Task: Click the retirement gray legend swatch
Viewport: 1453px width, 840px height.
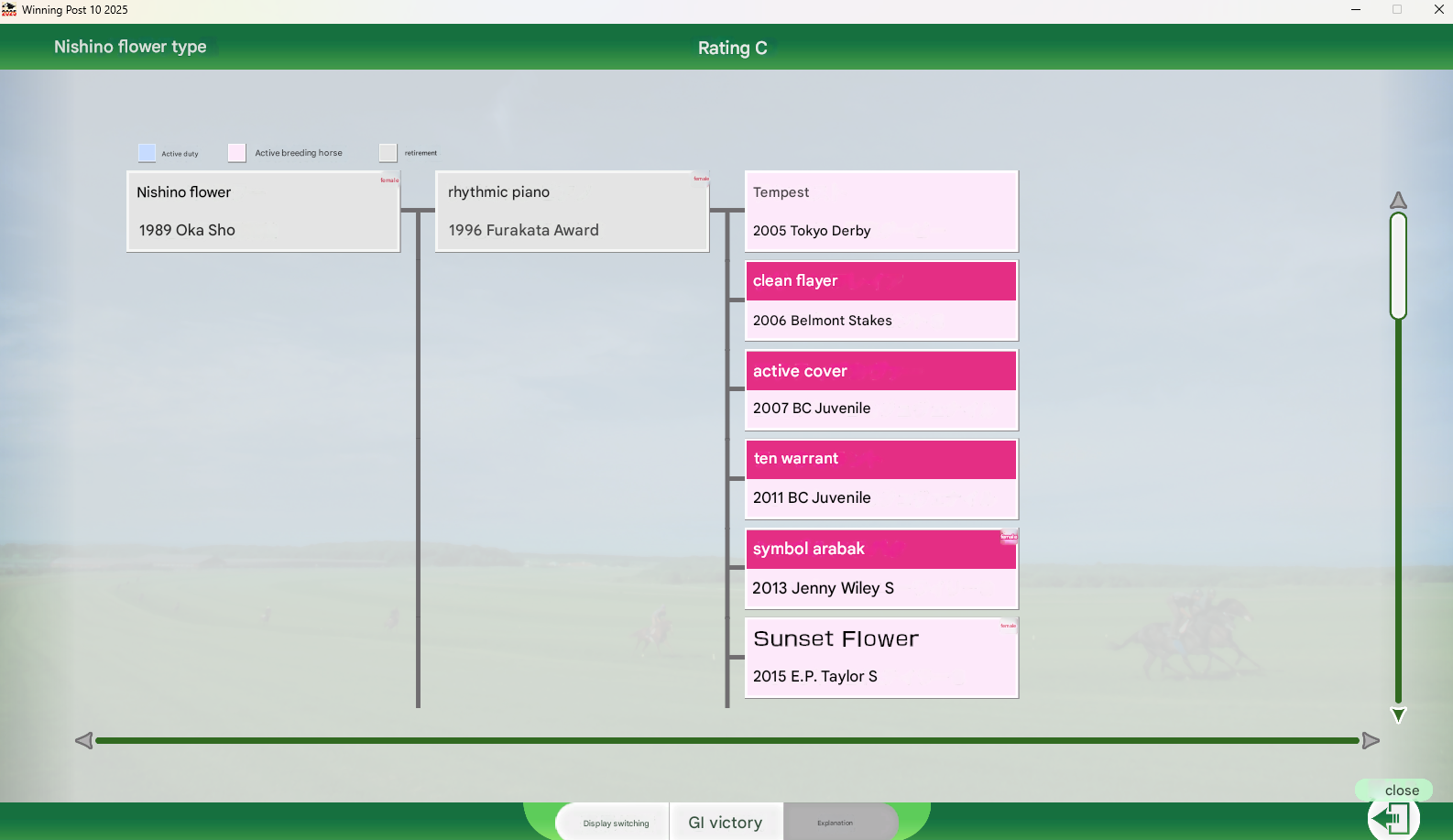Action: coord(388,153)
